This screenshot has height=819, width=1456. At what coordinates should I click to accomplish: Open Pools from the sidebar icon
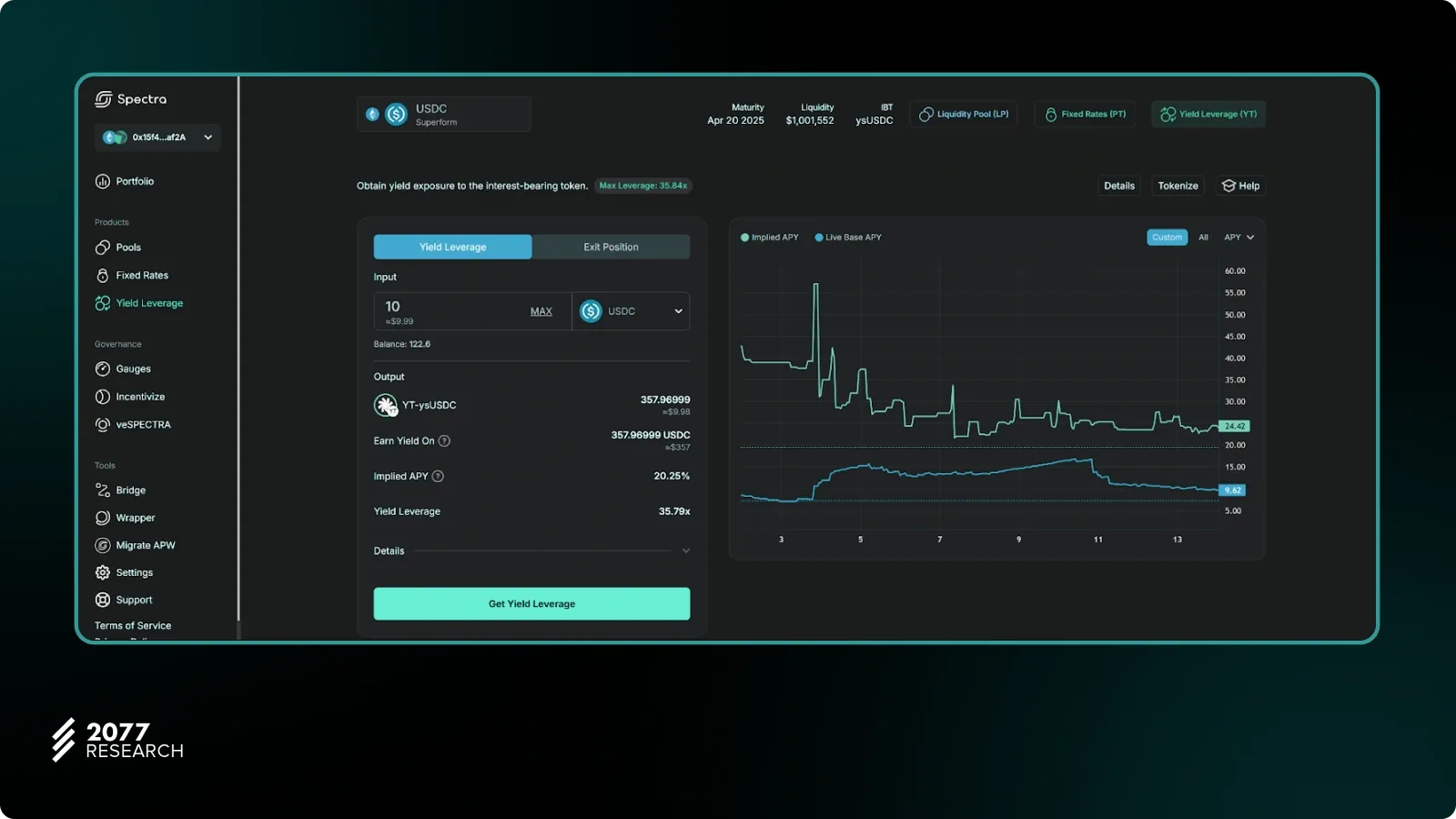point(103,248)
